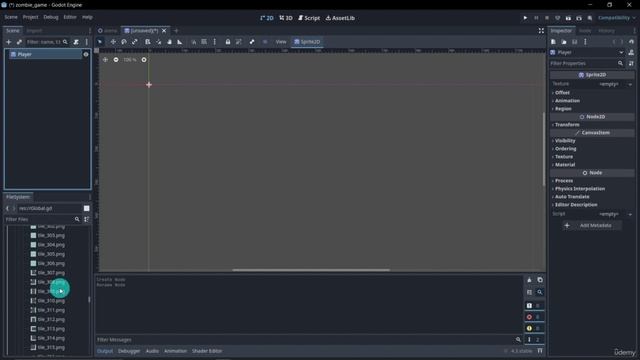Image resolution: width=640 pixels, height=360 pixels.
Task: Open the viewport View menu
Action: coord(281,42)
